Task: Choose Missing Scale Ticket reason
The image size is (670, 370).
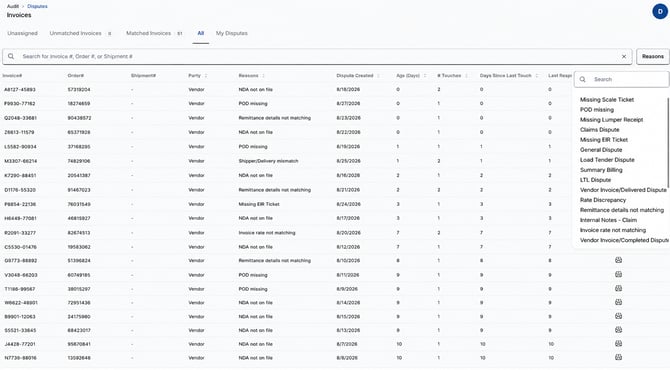Action: [607, 100]
